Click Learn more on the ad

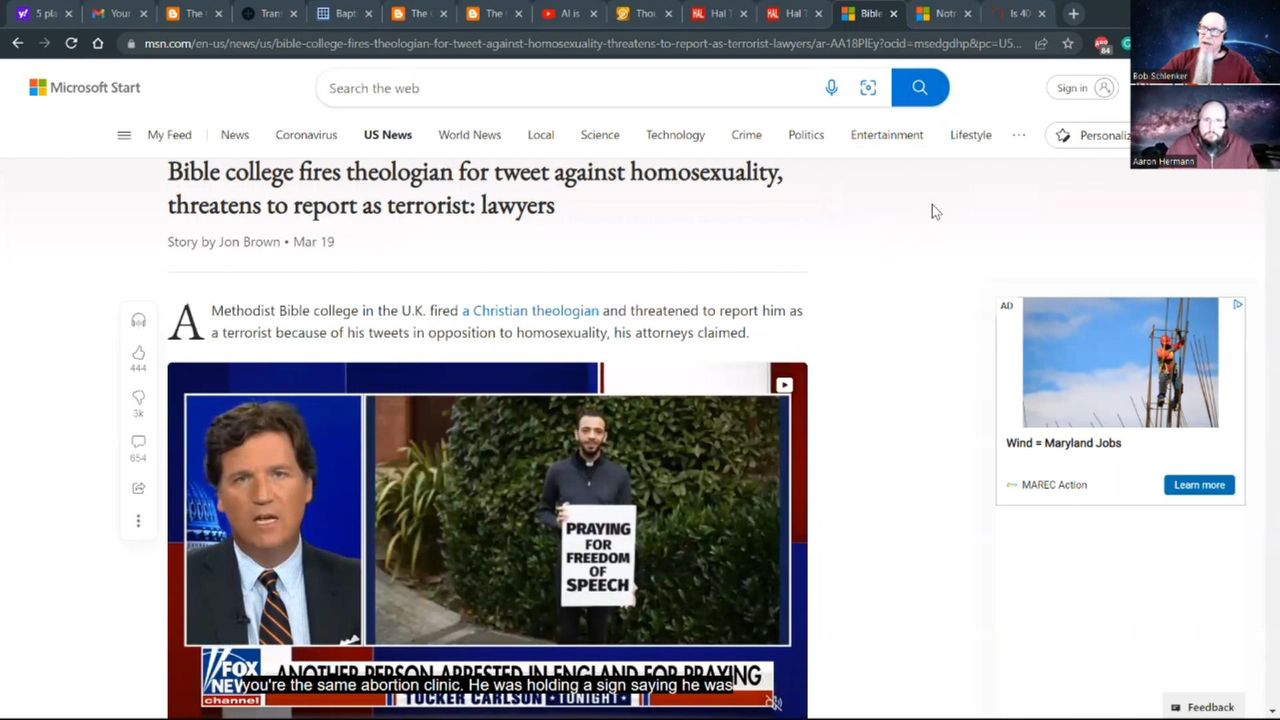pyautogui.click(x=1198, y=485)
